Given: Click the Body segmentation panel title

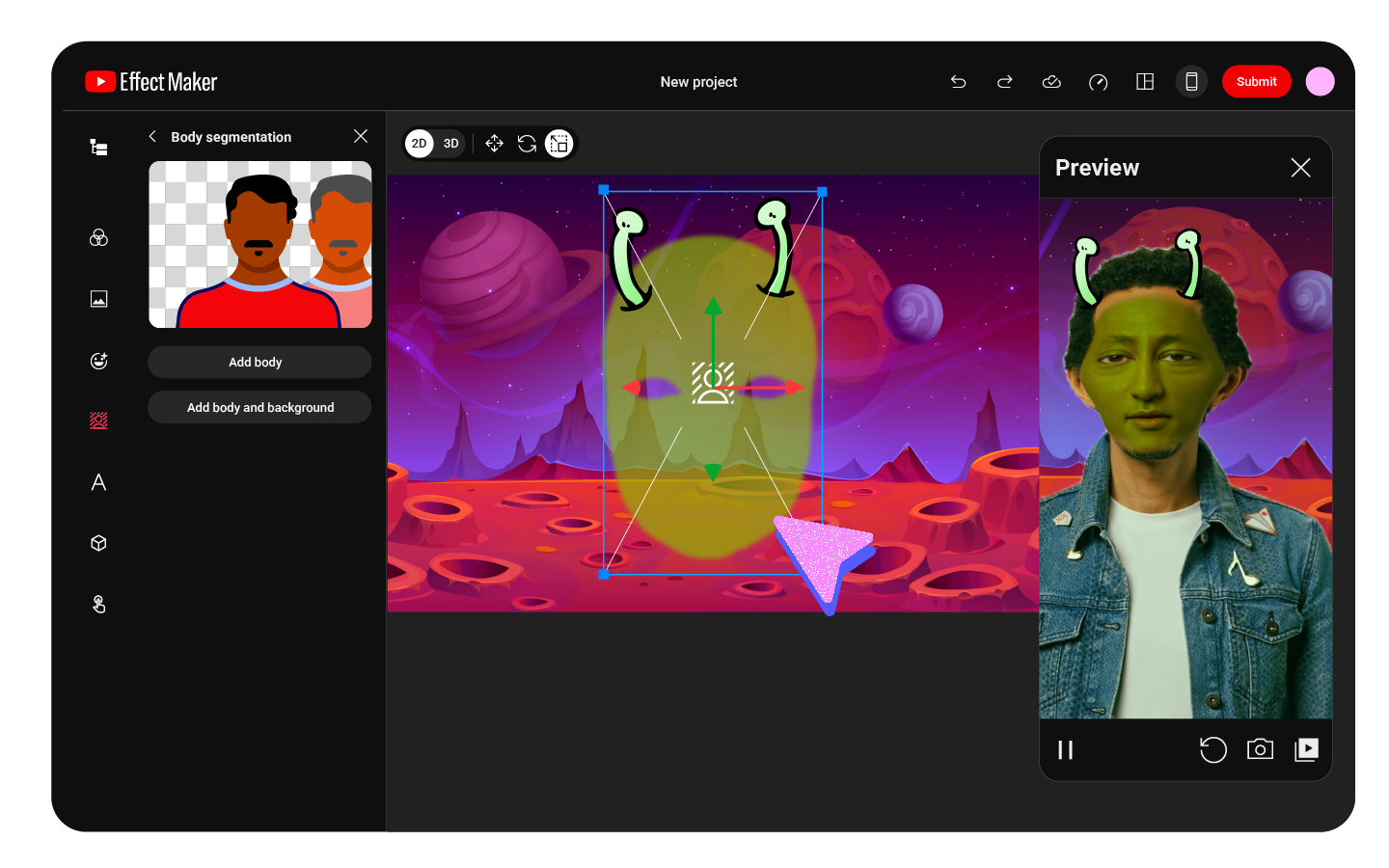Looking at the screenshot, I should (x=231, y=137).
